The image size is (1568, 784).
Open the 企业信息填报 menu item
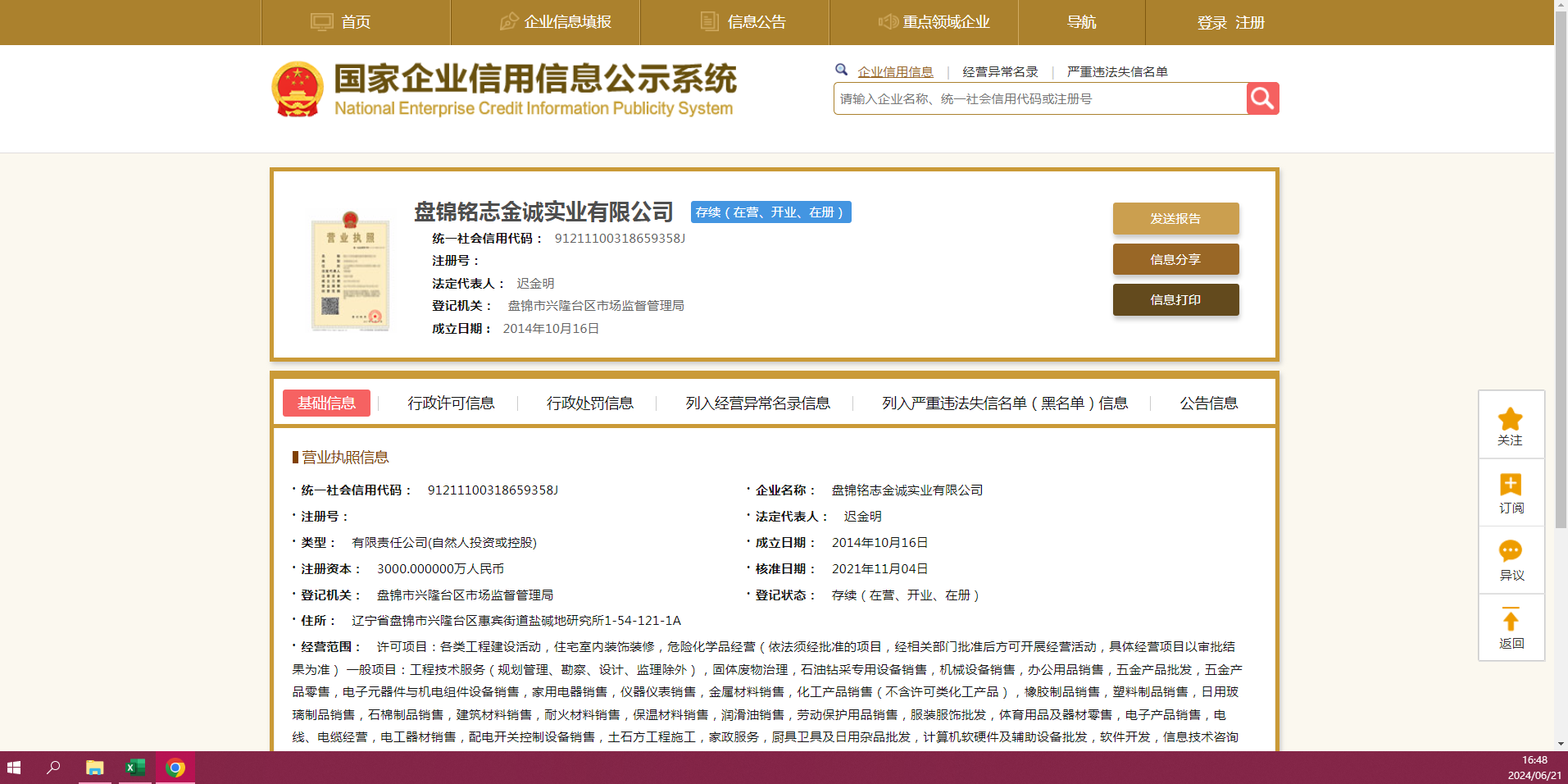556,22
